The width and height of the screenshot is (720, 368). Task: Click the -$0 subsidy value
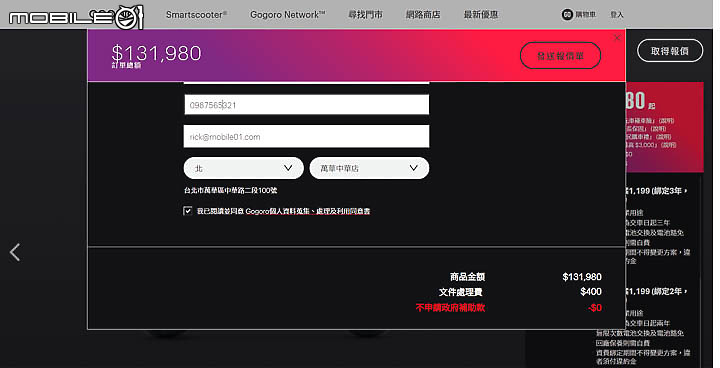click(x=595, y=307)
